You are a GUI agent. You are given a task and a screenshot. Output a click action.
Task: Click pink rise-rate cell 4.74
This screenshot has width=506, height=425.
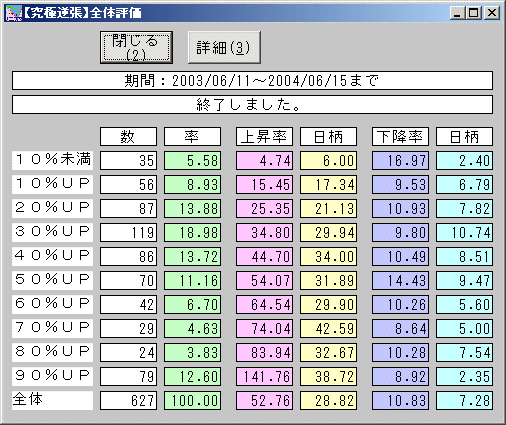pyautogui.click(x=264, y=160)
